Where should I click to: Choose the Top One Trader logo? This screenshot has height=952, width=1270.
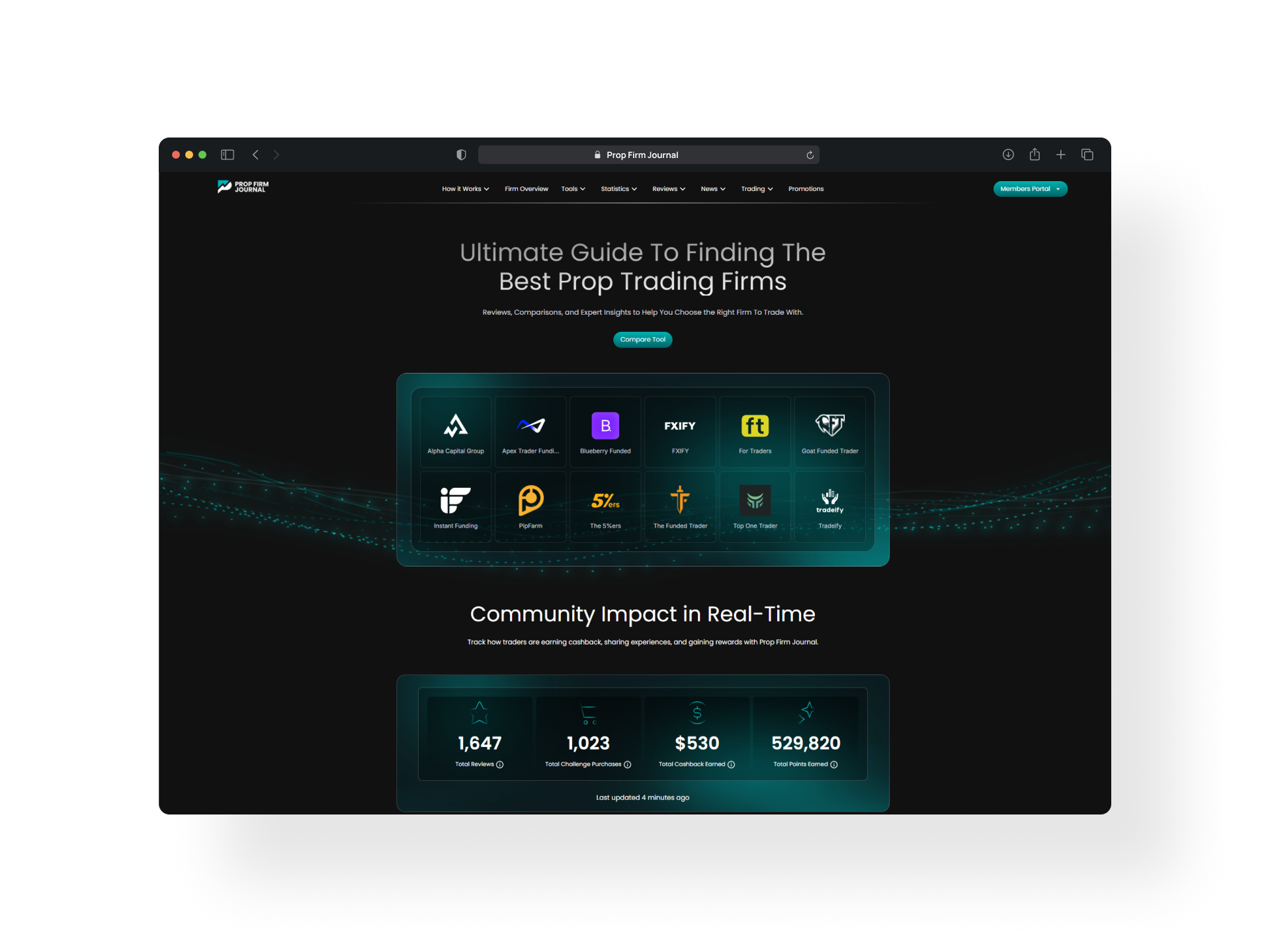755,500
